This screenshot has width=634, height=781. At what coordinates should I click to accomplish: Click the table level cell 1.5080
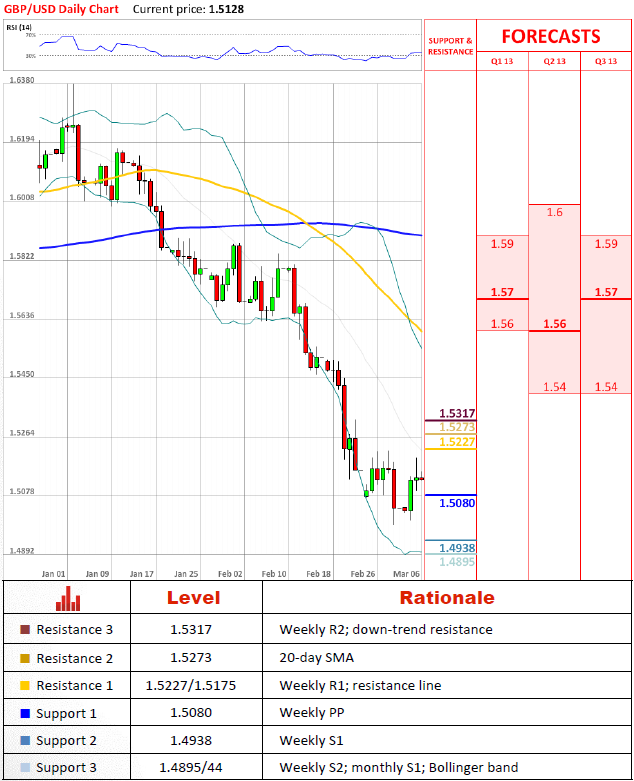pos(191,713)
